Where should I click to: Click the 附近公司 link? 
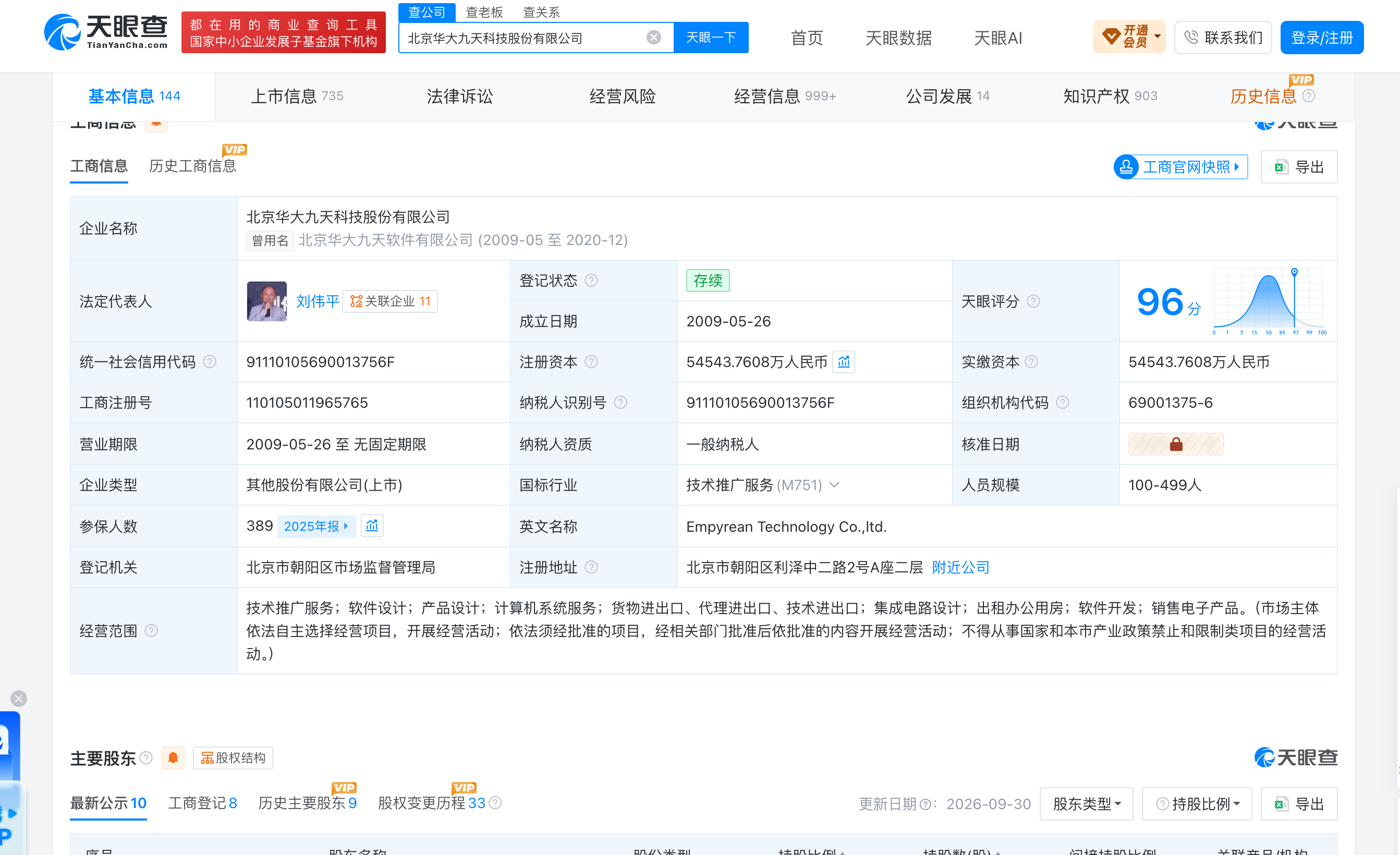pyautogui.click(x=960, y=567)
